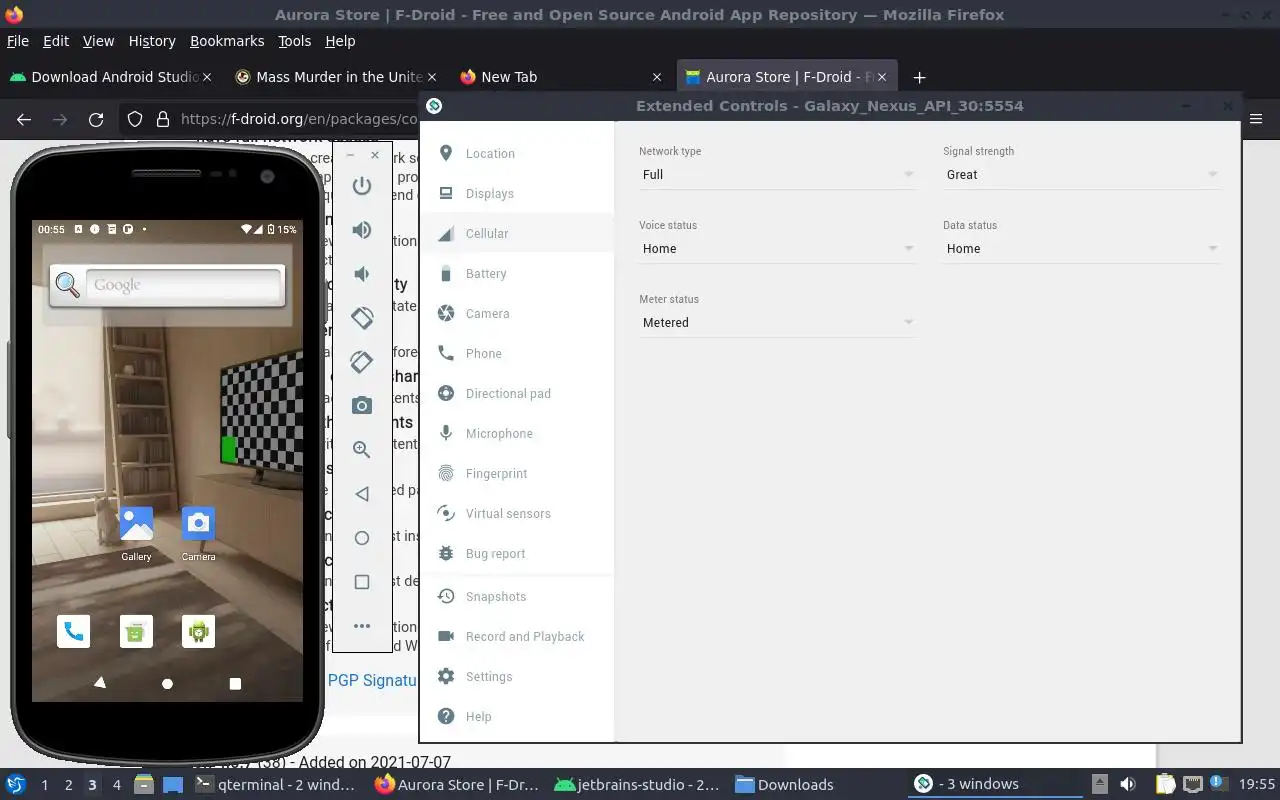Rotate the emulator right

[362, 362]
